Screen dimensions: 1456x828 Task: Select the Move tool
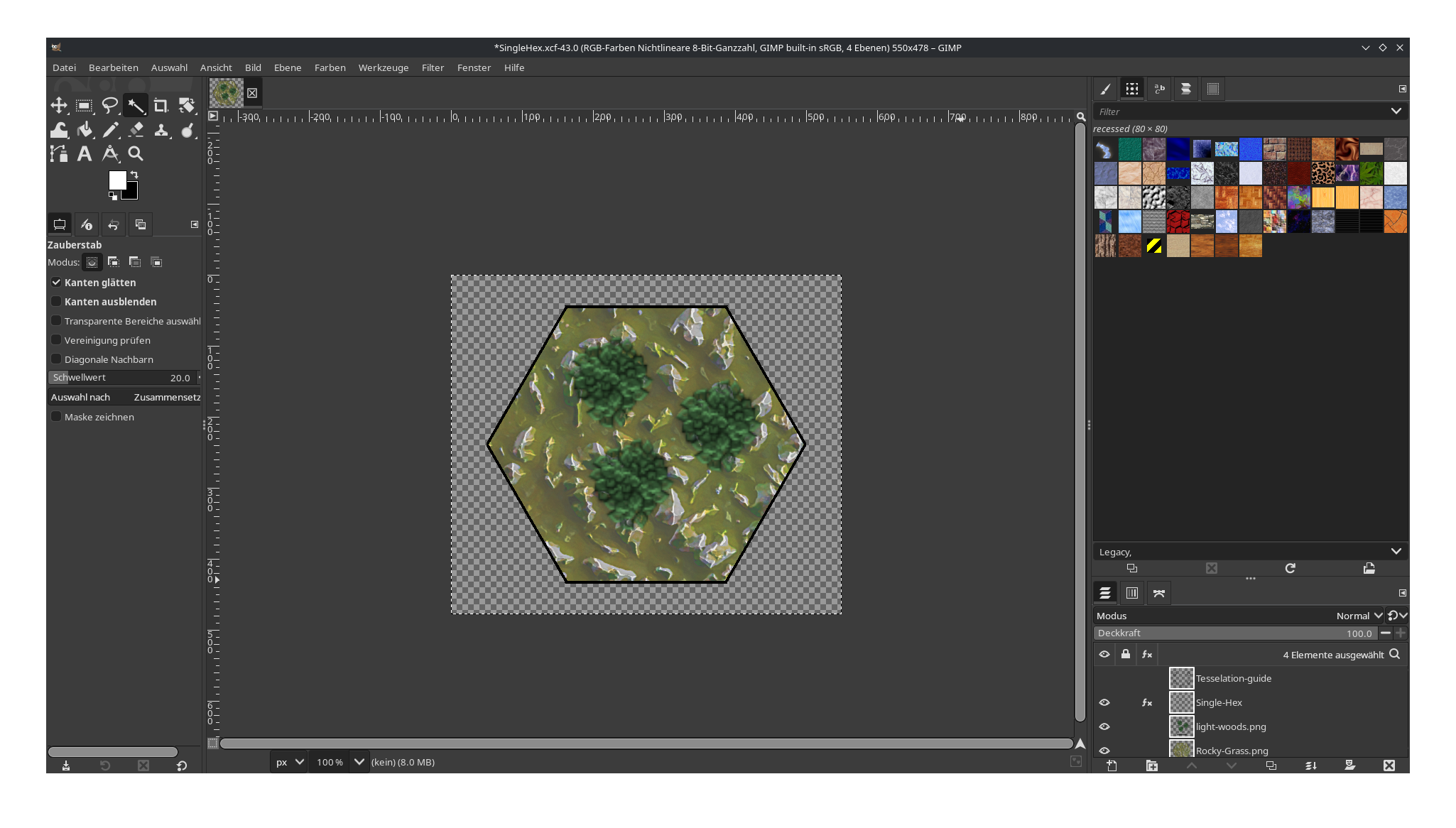point(59,105)
